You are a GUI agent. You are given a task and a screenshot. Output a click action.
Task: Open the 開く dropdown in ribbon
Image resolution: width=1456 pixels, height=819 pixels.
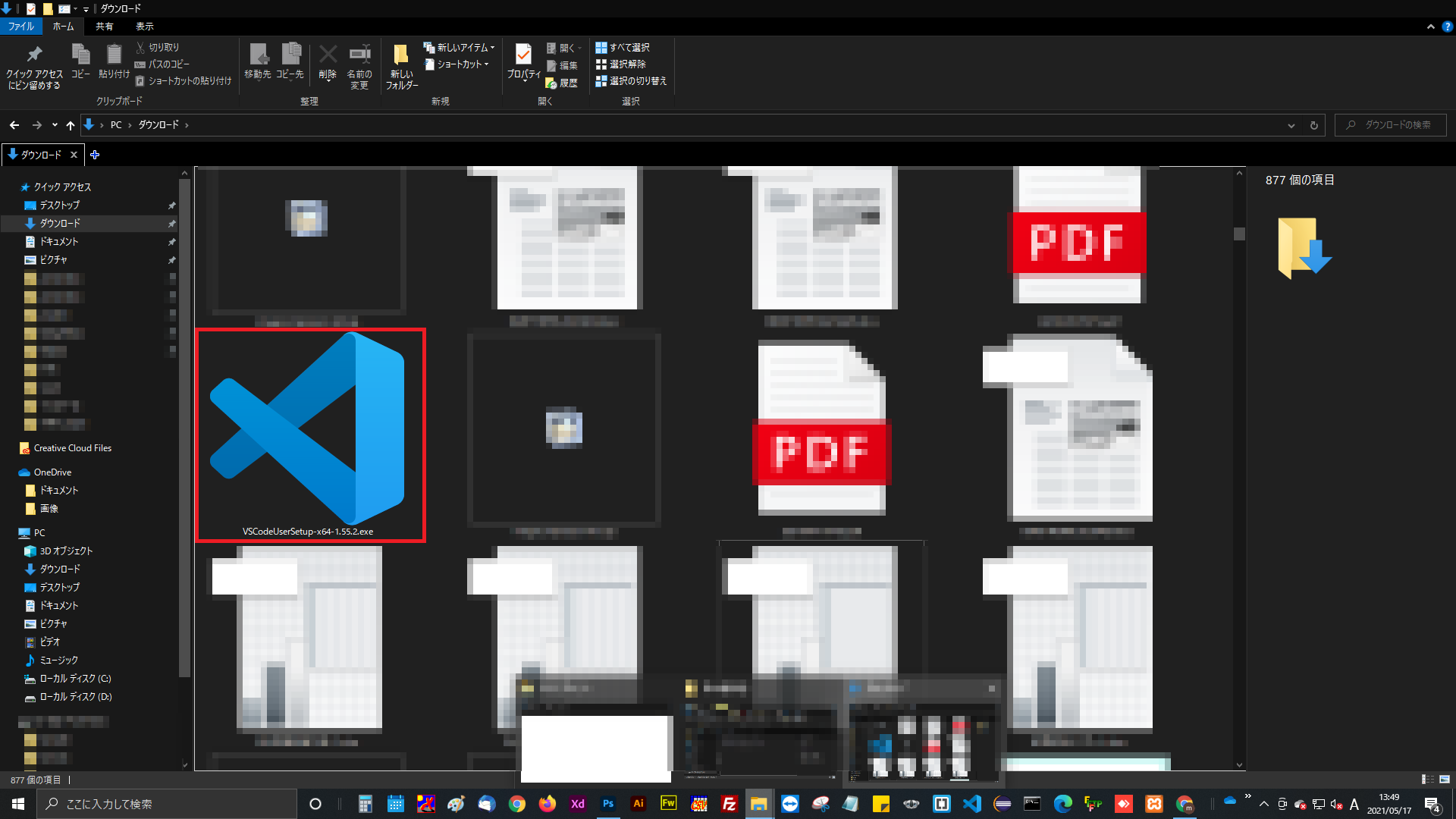coord(564,48)
